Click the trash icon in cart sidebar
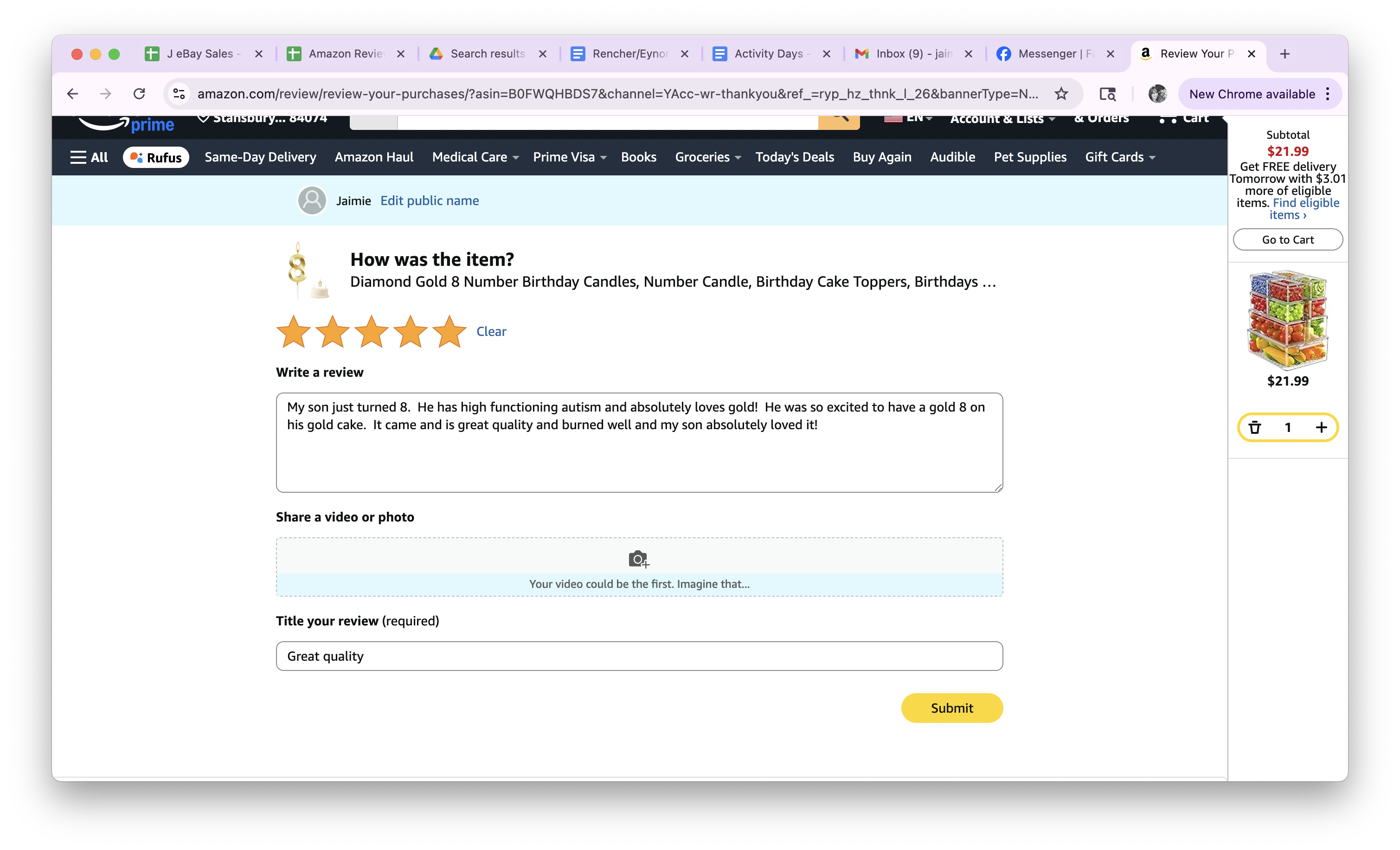The height and width of the screenshot is (850, 1400). tap(1254, 427)
